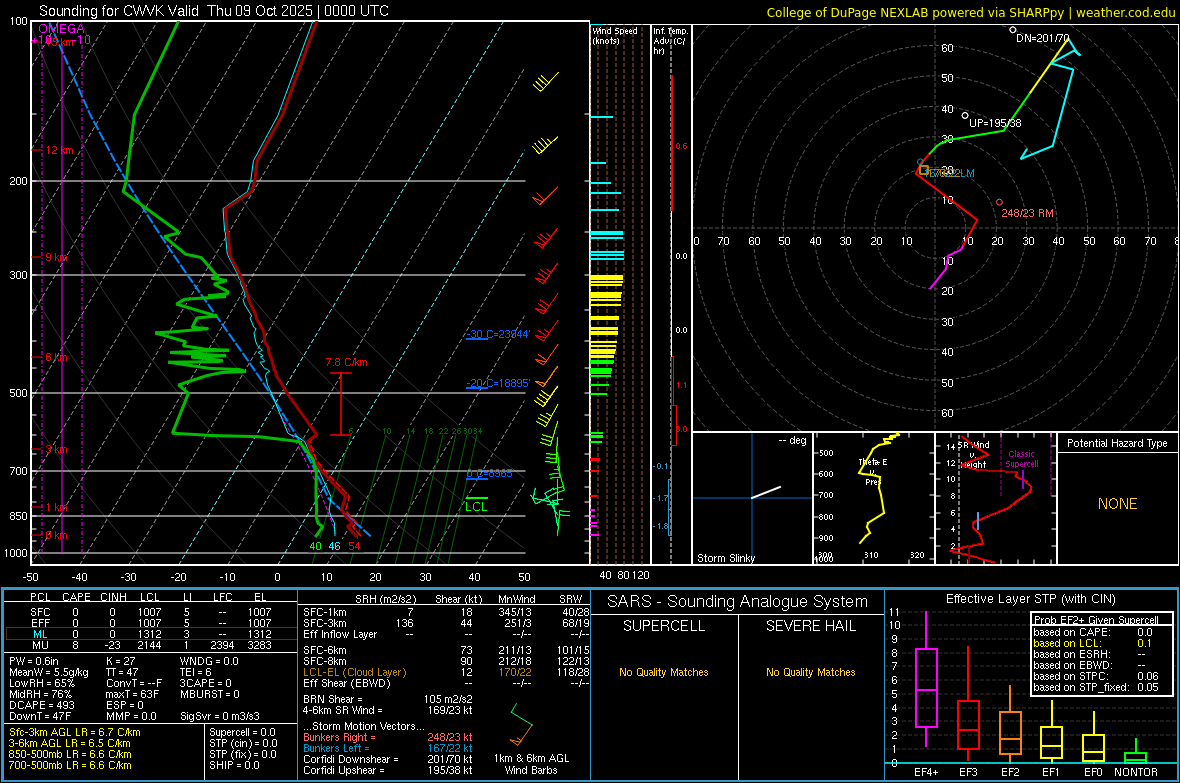The width and height of the screenshot is (1180, 783).
Task: Click the 'Classic Supercell' label
Action: pos(1021,459)
